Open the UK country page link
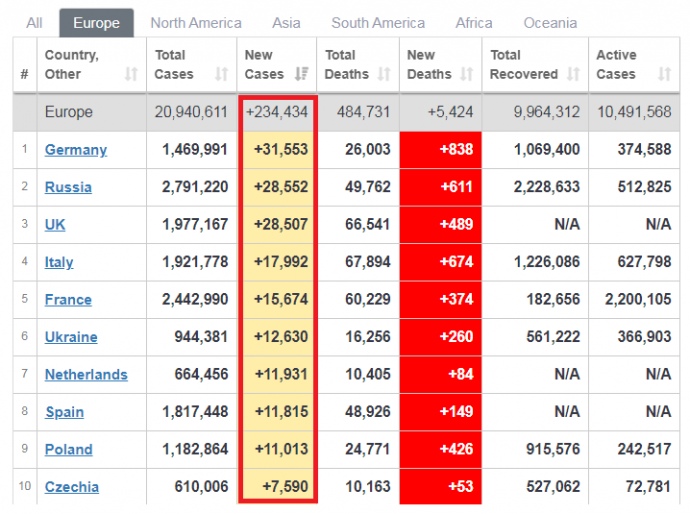 (55, 225)
